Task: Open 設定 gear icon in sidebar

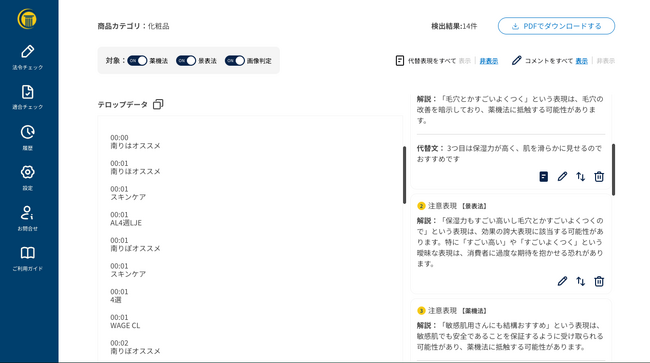Action: point(27,172)
